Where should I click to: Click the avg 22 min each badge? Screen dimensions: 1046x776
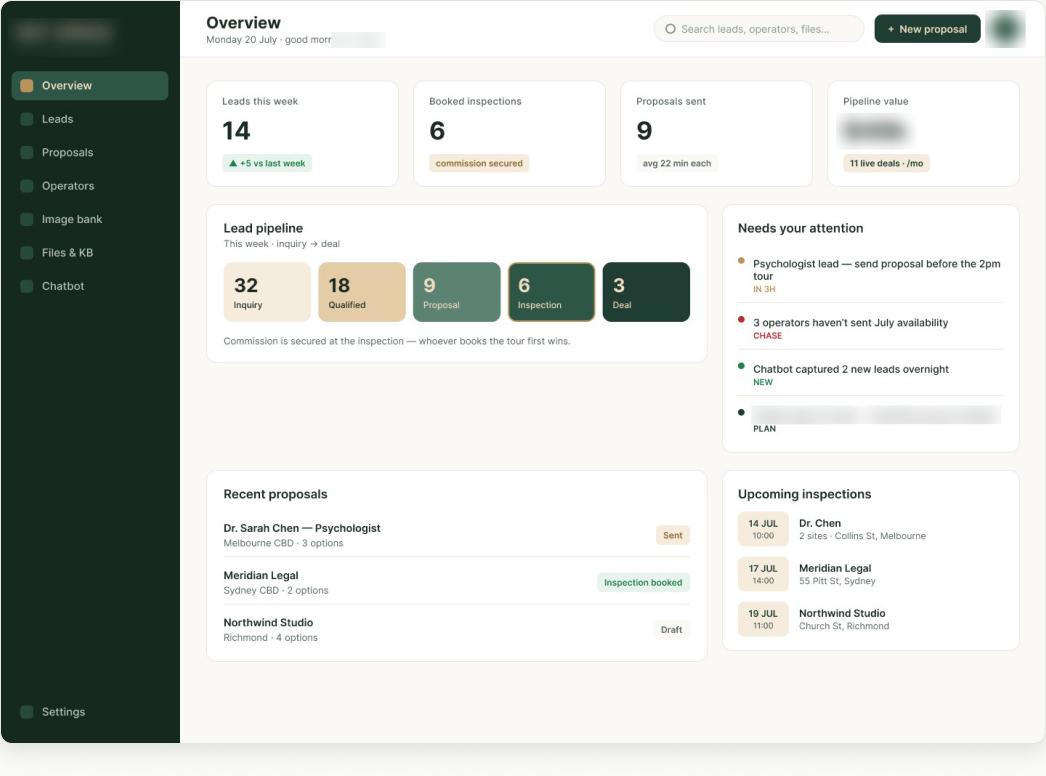click(676, 163)
